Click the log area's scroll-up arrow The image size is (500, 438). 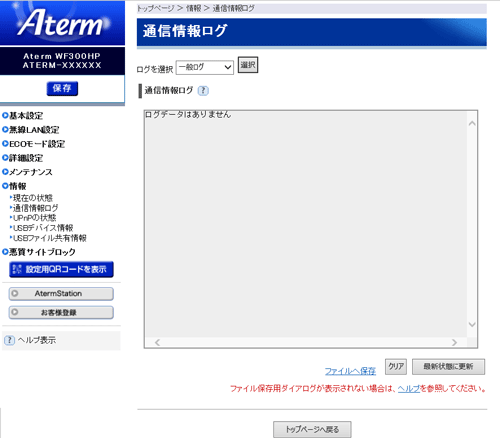[x=472, y=123]
